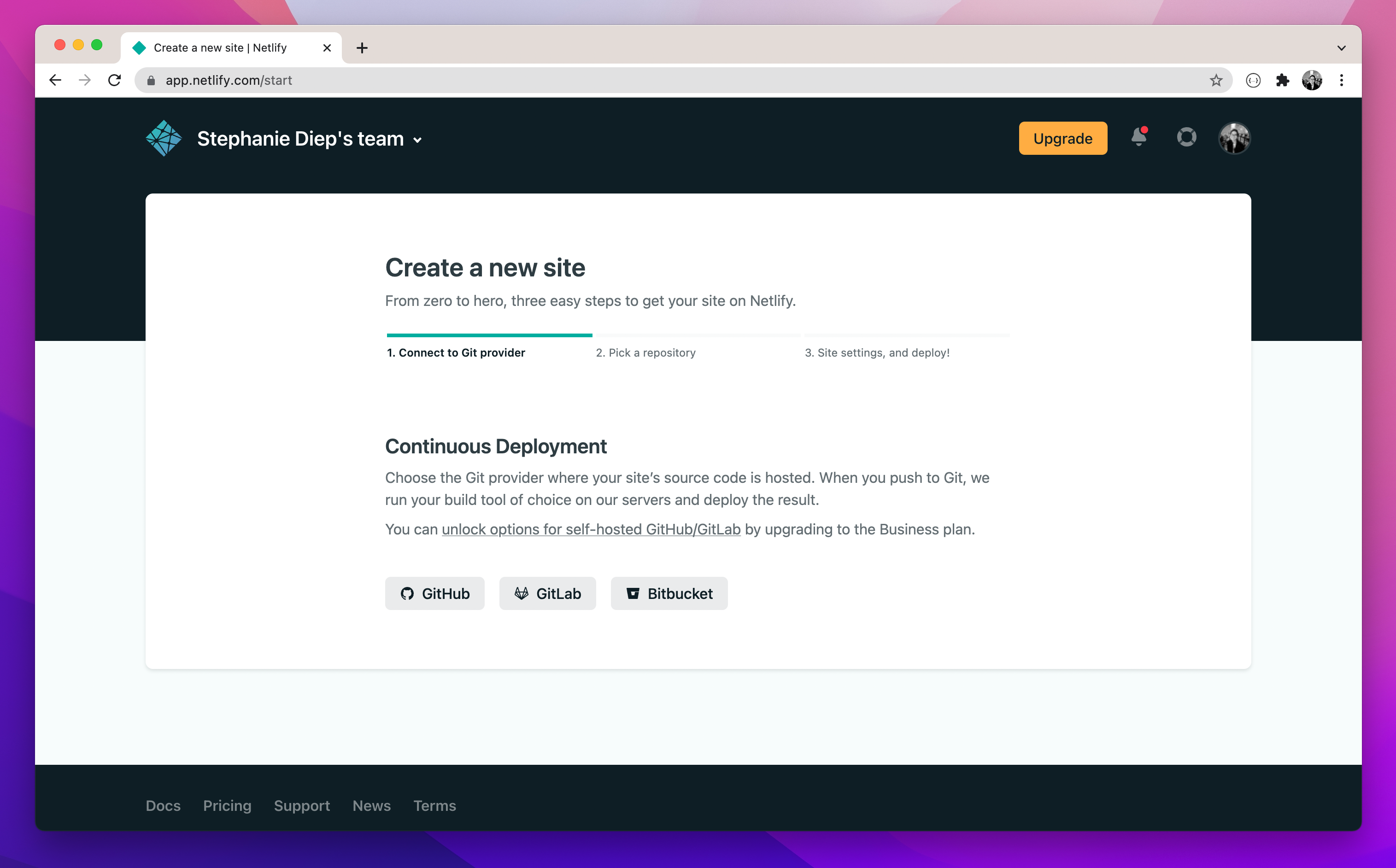Connect with GitHub provider
This screenshot has width=1396, height=868.
tap(434, 593)
